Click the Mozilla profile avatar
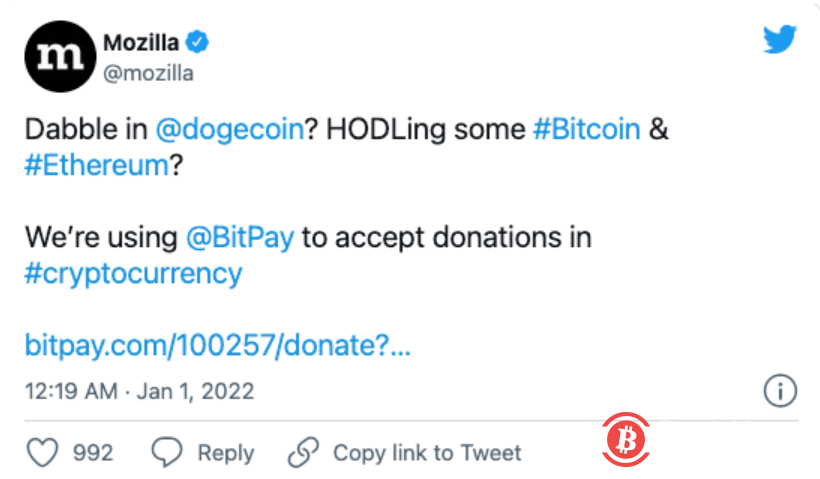The height and width of the screenshot is (479, 820). coord(56,56)
